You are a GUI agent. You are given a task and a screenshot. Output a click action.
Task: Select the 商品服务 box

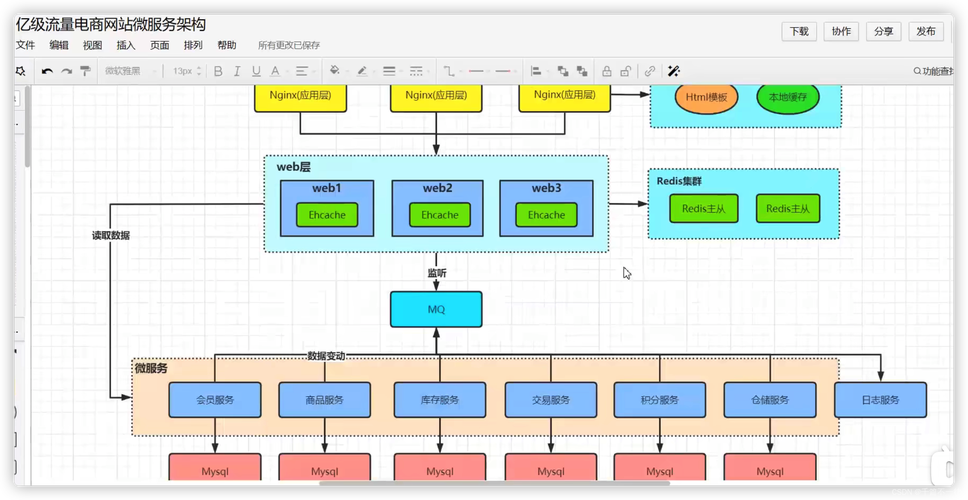click(x=325, y=400)
